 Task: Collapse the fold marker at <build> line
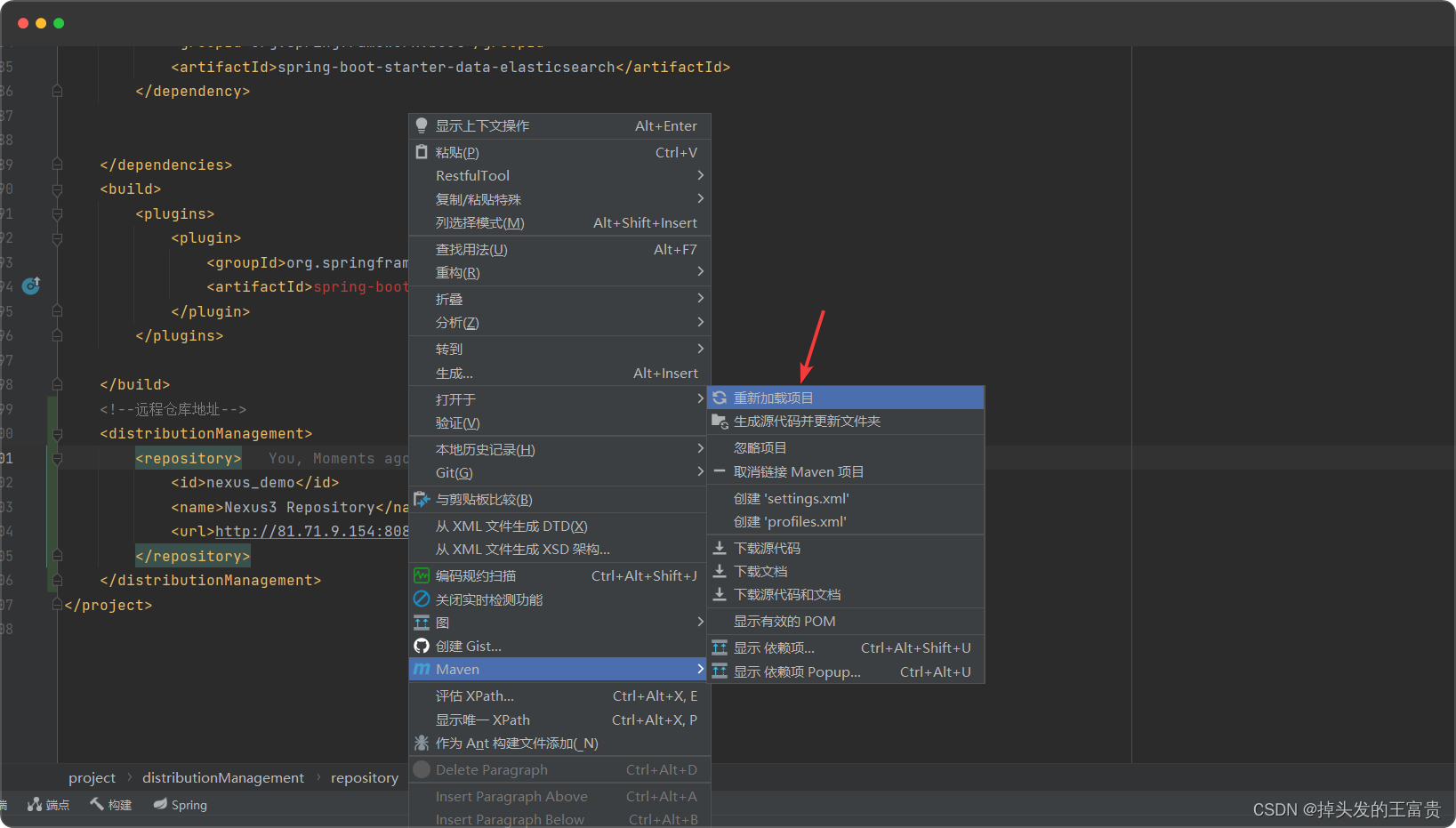tap(57, 189)
